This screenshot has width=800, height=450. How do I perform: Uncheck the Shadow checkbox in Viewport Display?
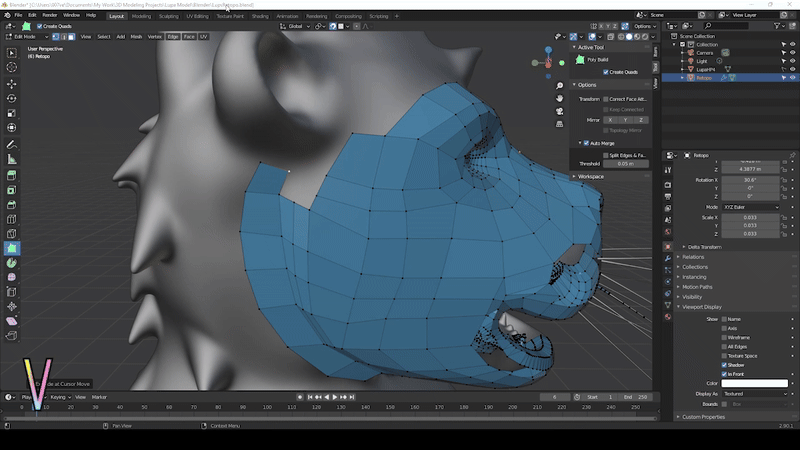coord(724,365)
